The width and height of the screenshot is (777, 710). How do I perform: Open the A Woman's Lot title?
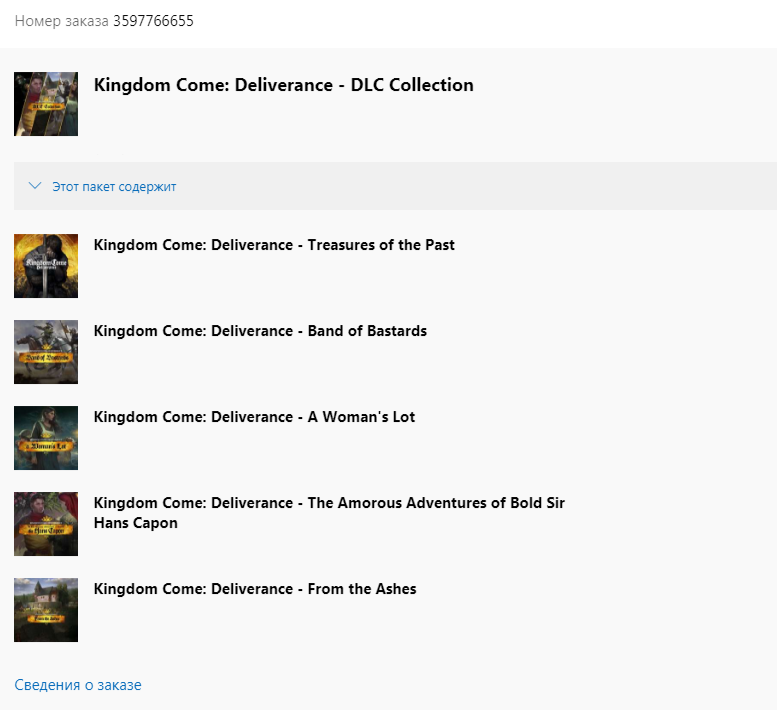tap(254, 417)
